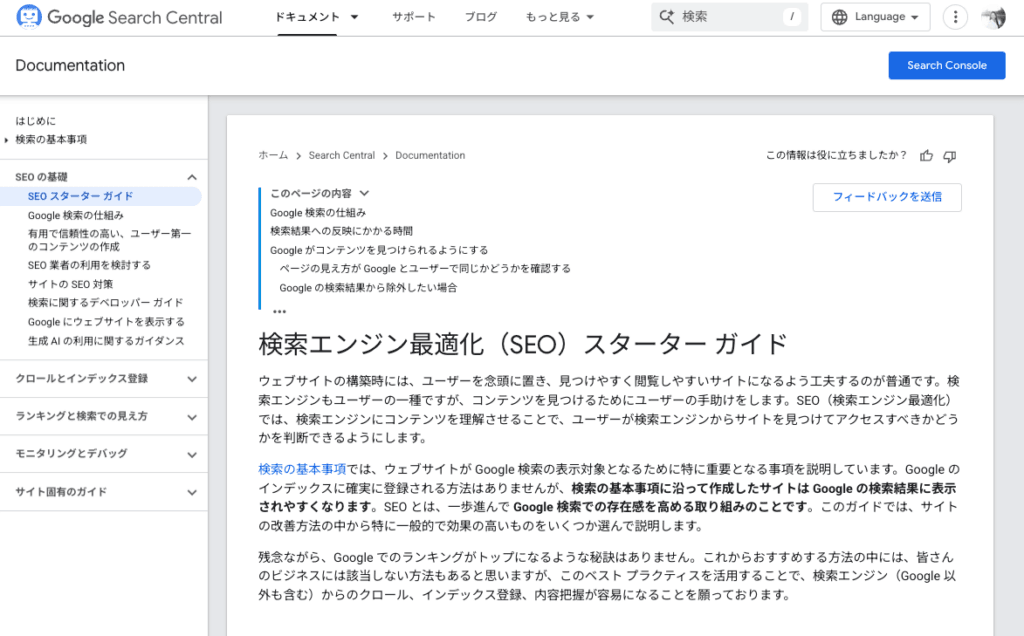The width and height of the screenshot is (1024, 636).
Task: Jump to 検索結果への反映にかかる時間 section
Action: point(342,231)
